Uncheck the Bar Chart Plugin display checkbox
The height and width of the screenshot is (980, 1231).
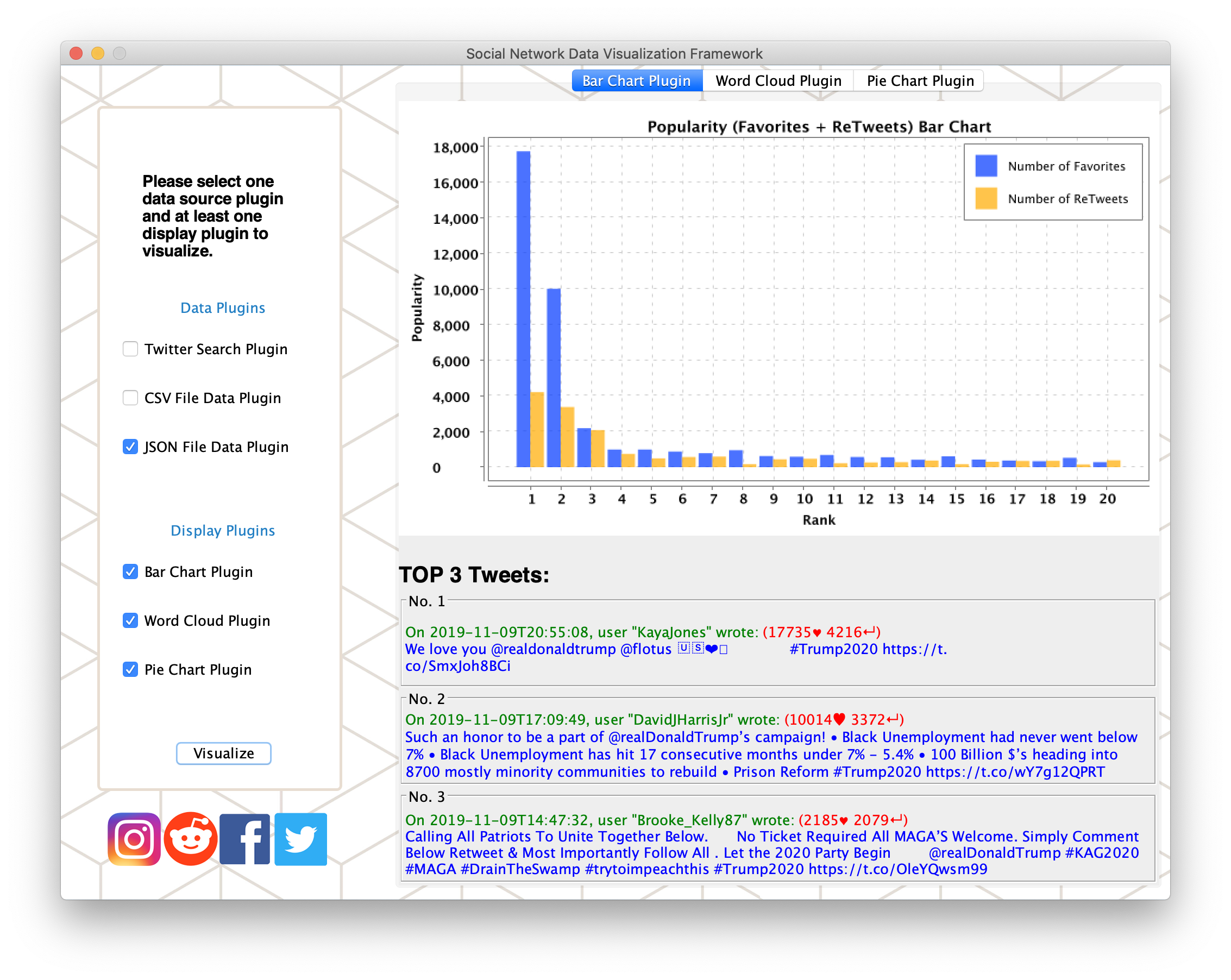130,571
